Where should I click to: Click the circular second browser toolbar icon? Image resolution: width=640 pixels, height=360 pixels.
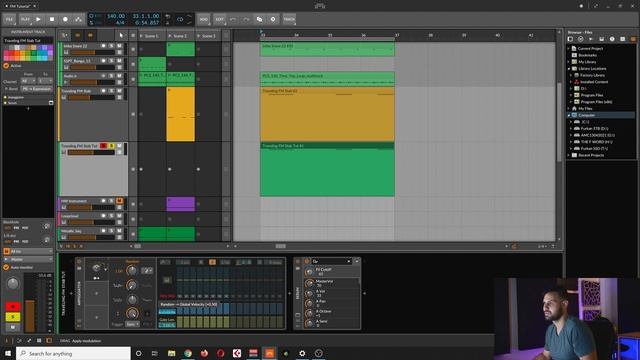[x=580, y=39]
